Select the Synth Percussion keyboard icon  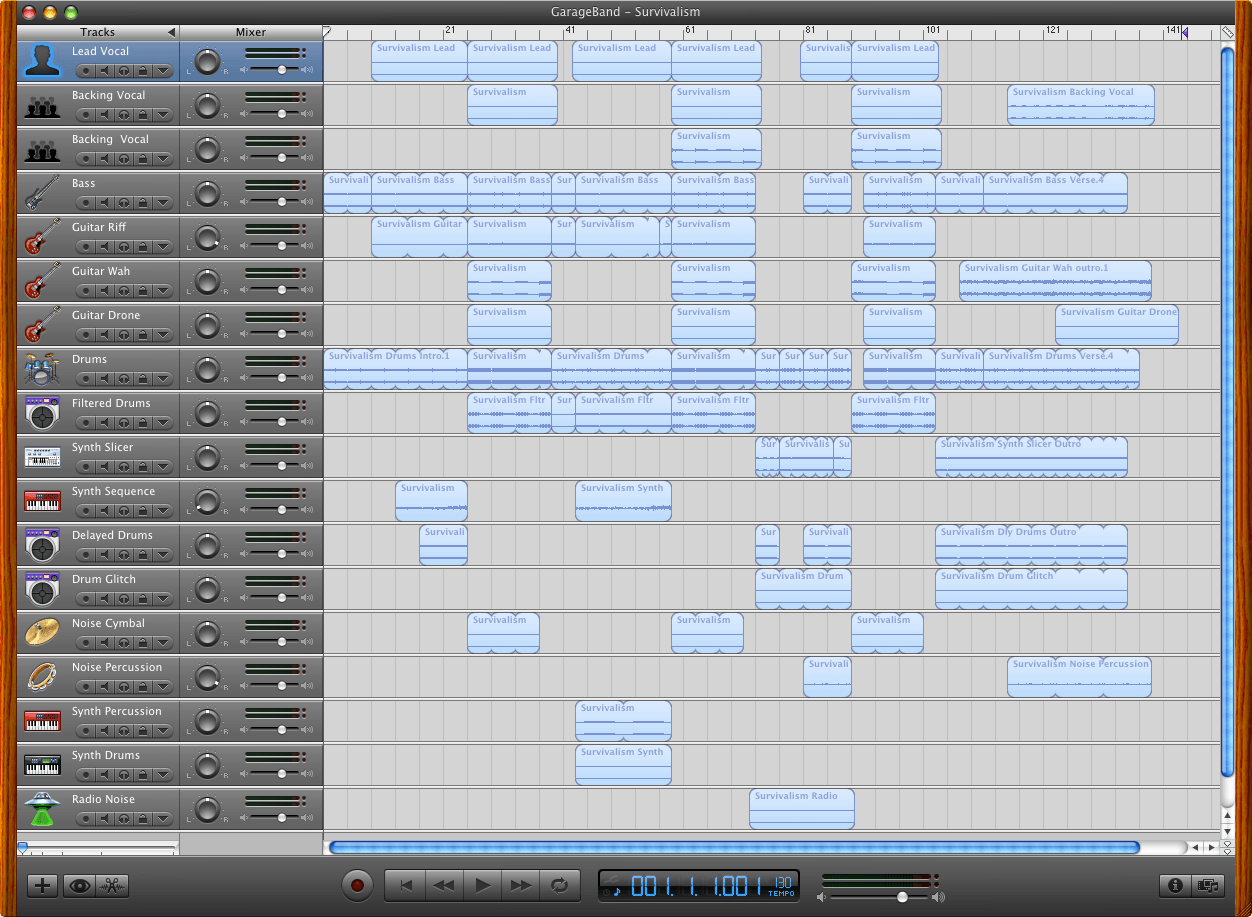[x=41, y=721]
